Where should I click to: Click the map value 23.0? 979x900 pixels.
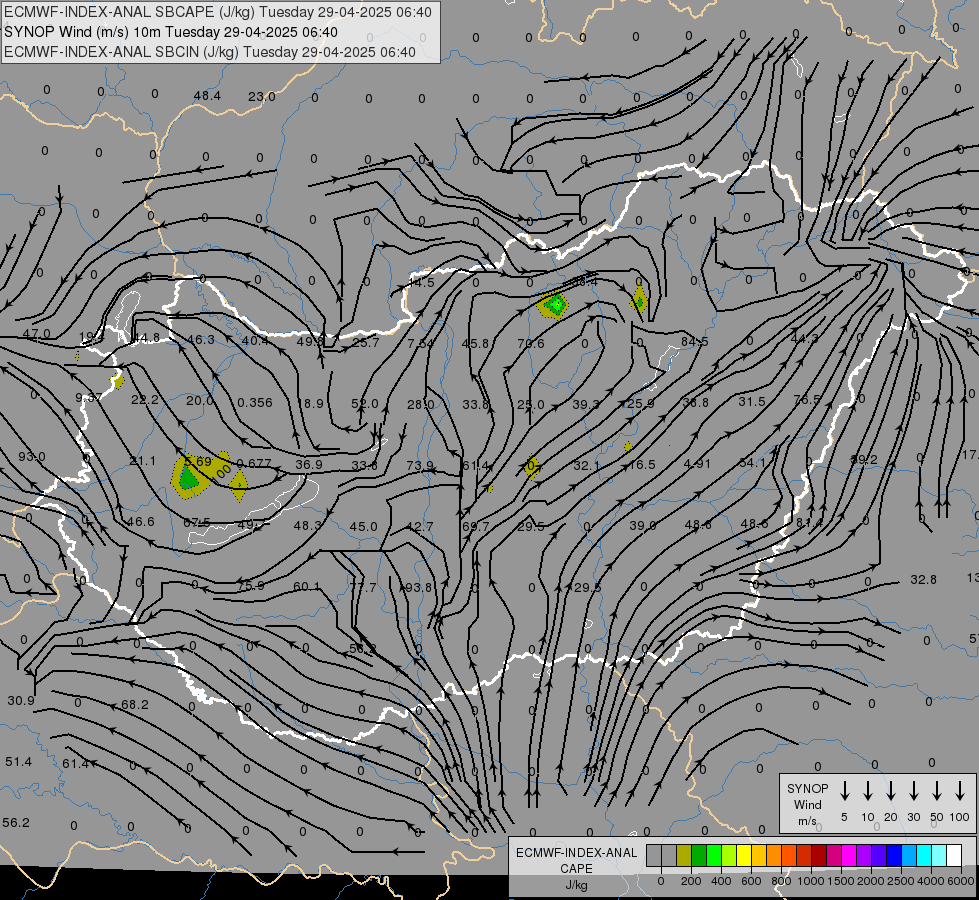pos(262,96)
